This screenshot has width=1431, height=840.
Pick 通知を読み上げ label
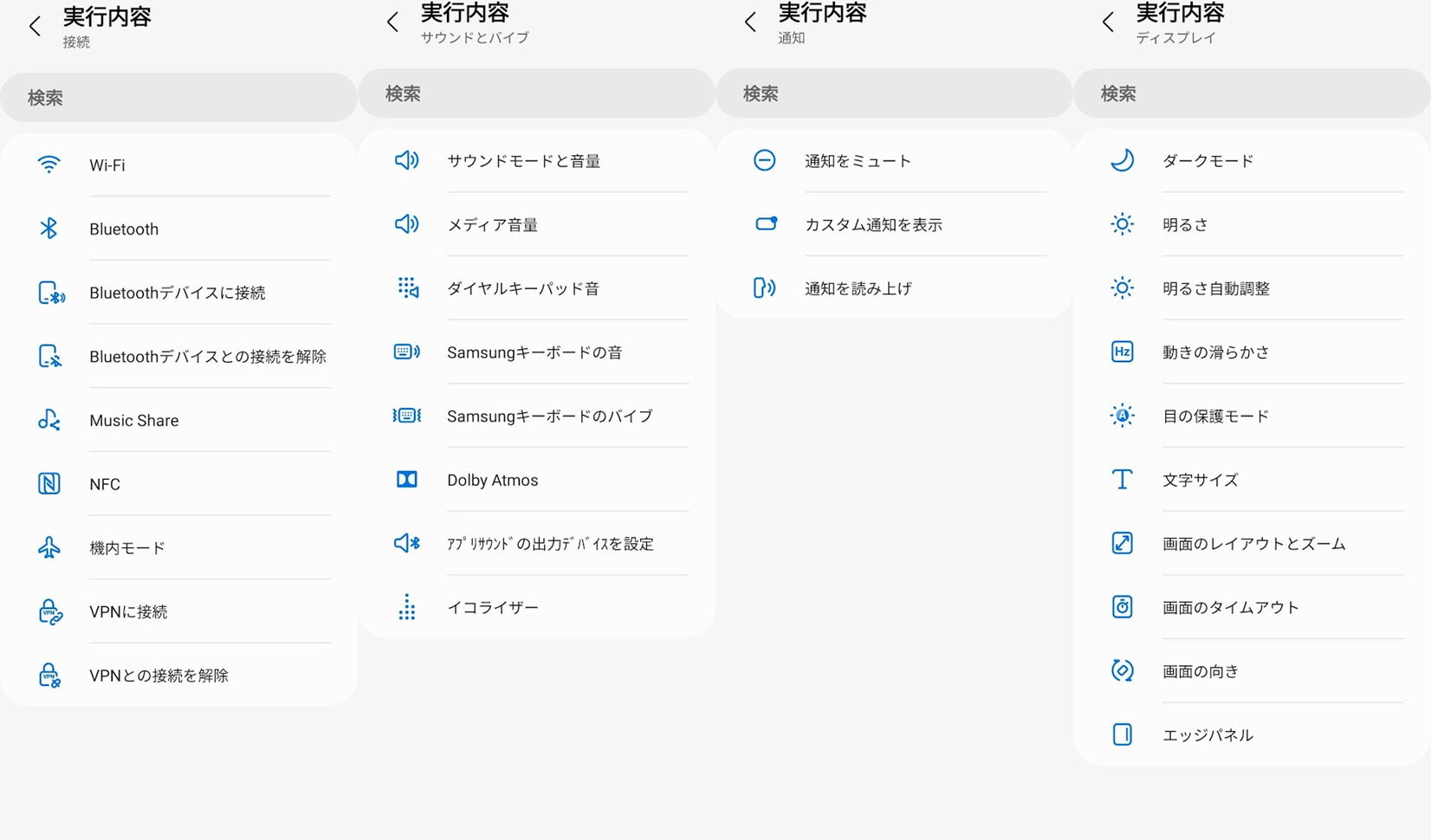[858, 288]
